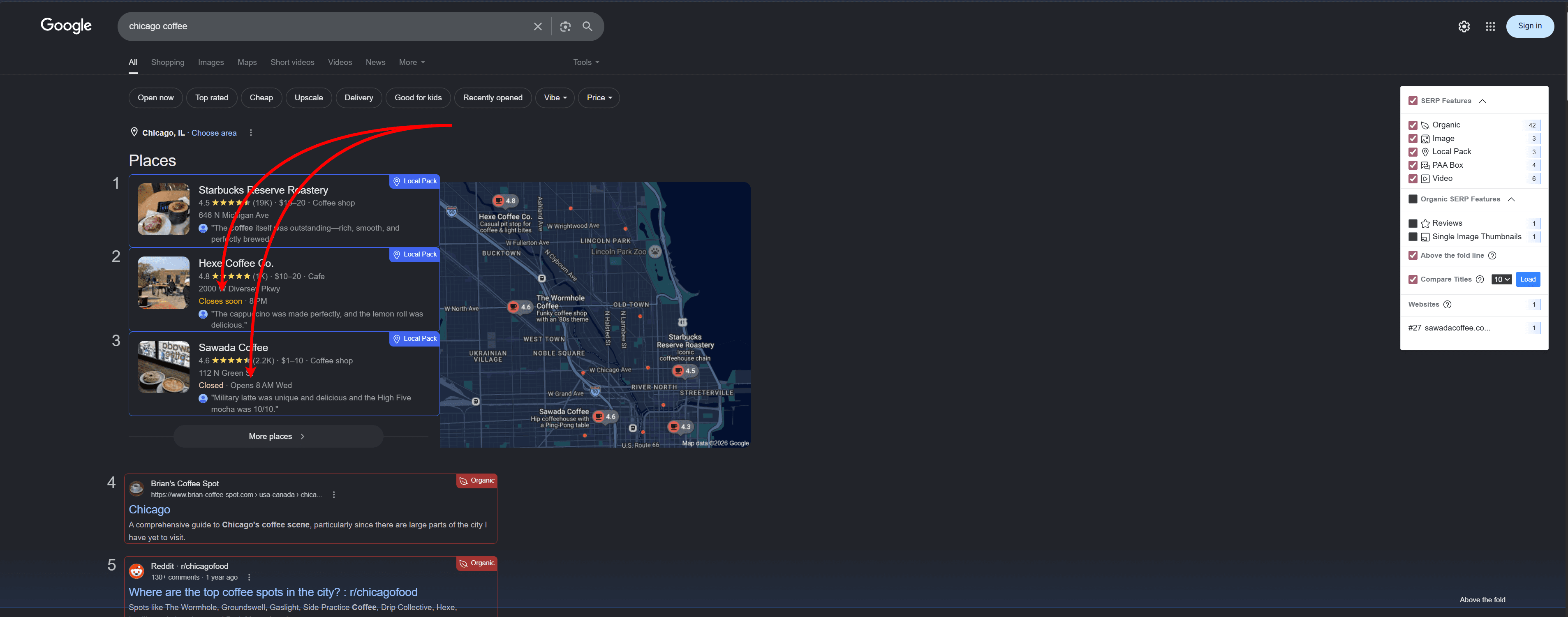
Task: Open location options three-dot menu
Action: coord(251,133)
